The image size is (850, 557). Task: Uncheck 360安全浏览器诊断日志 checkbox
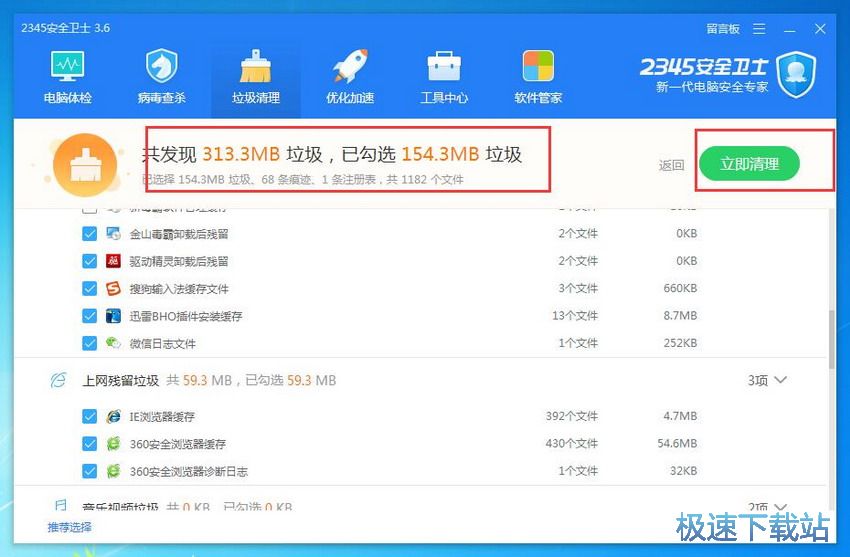click(89, 471)
